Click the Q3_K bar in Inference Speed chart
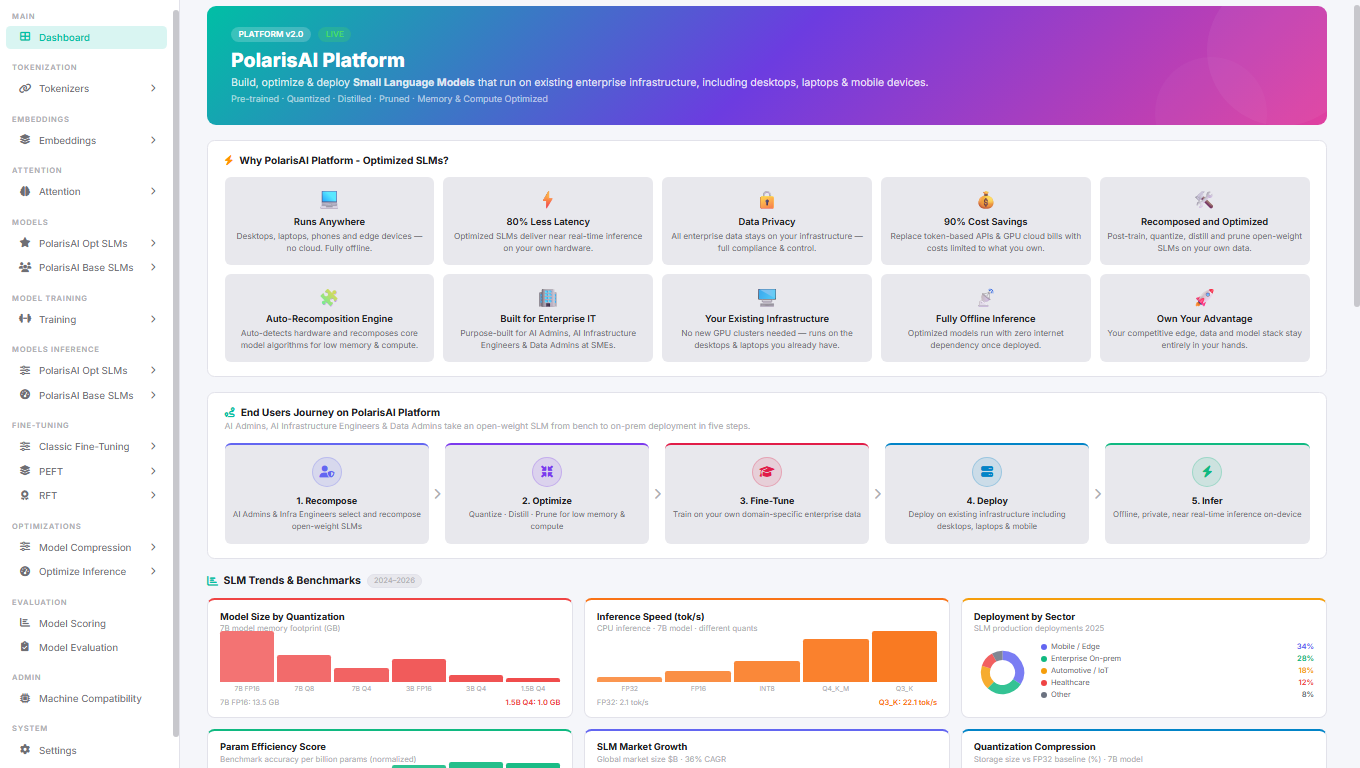 pos(904,656)
